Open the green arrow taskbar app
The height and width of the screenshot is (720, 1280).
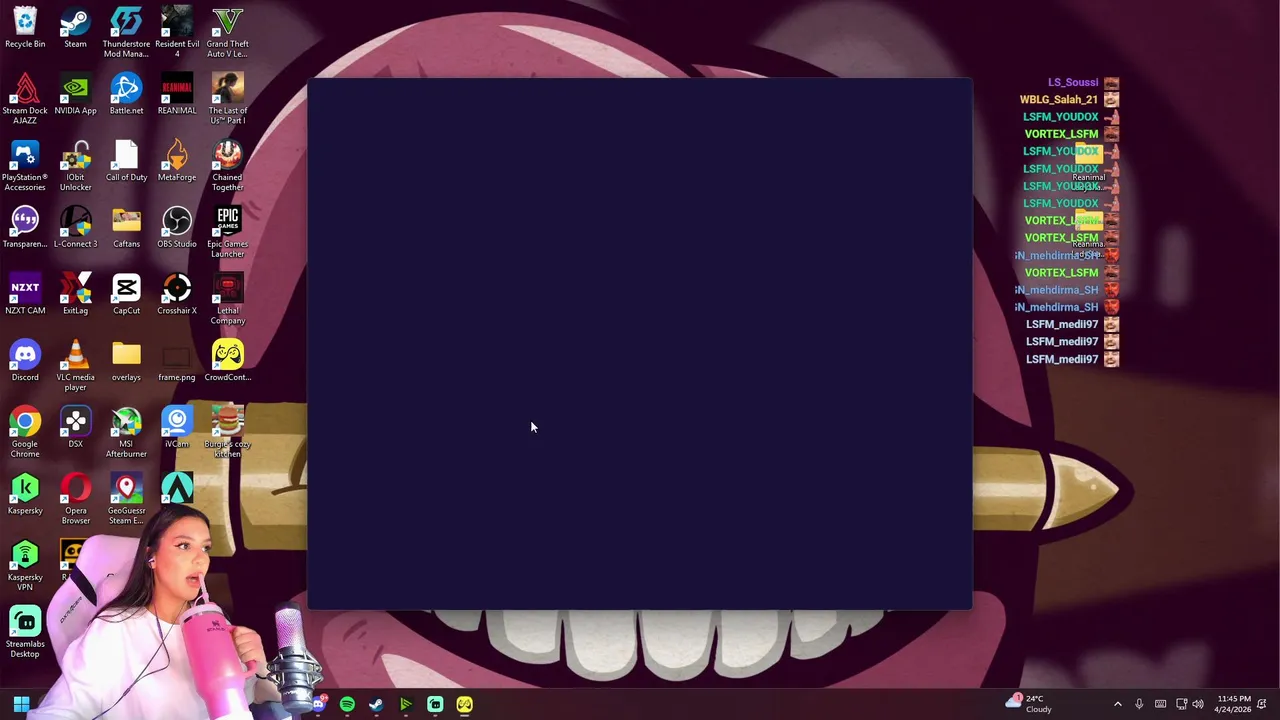tap(406, 705)
